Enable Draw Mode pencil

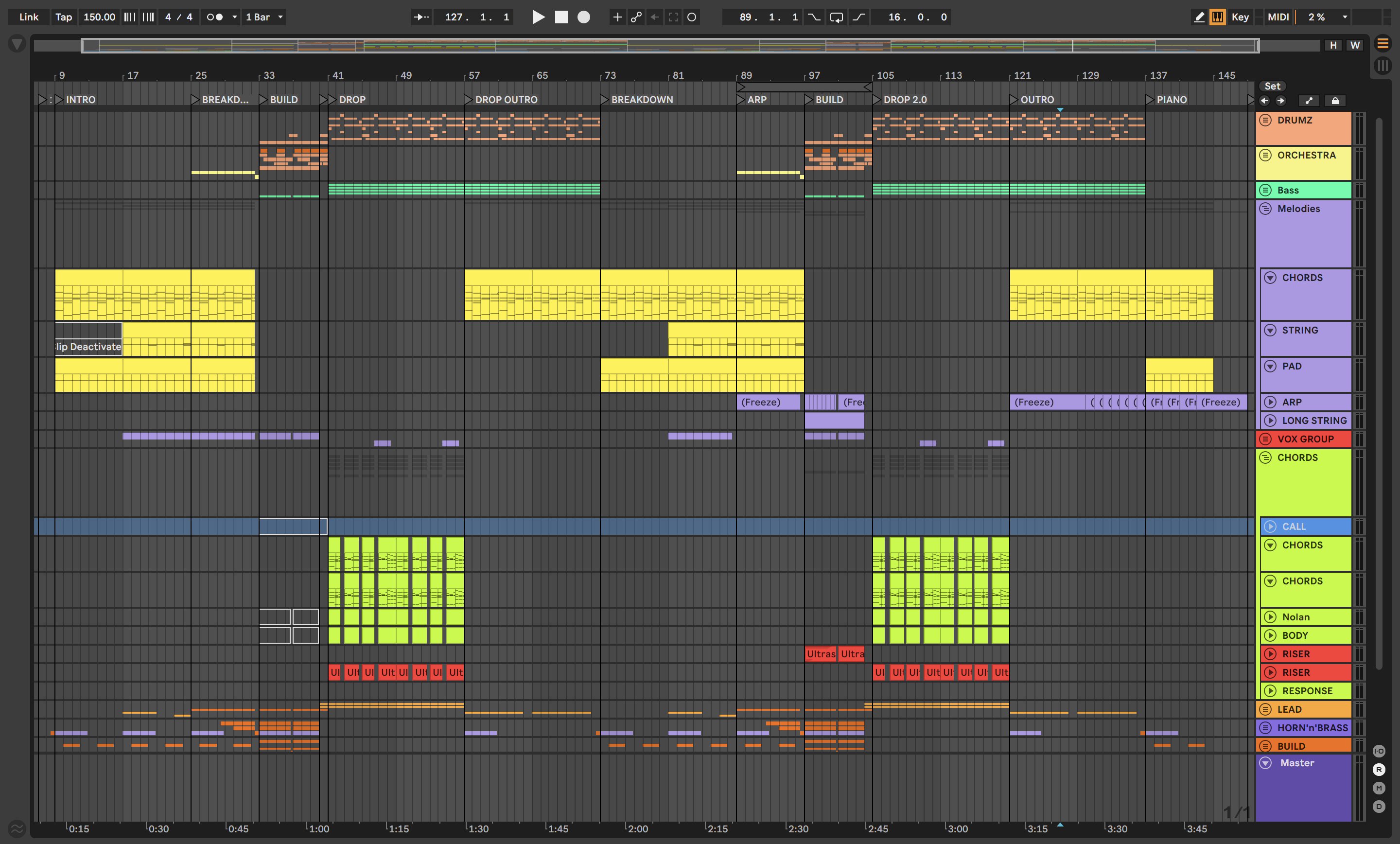[1199, 17]
